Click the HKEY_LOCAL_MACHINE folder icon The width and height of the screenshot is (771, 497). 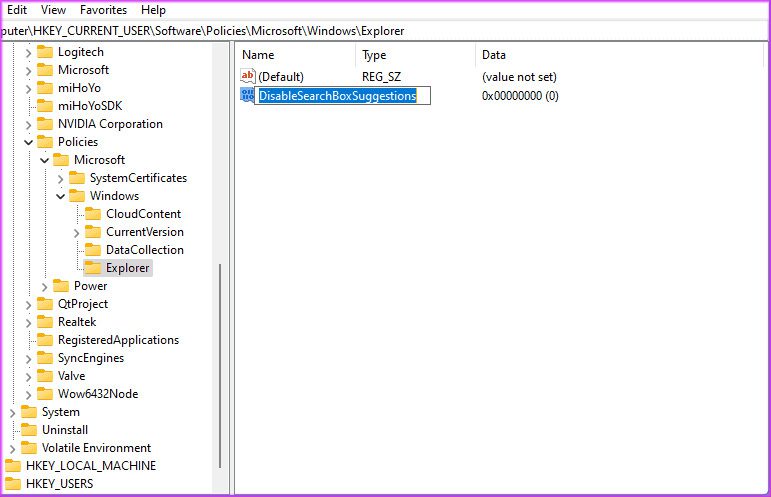point(13,466)
